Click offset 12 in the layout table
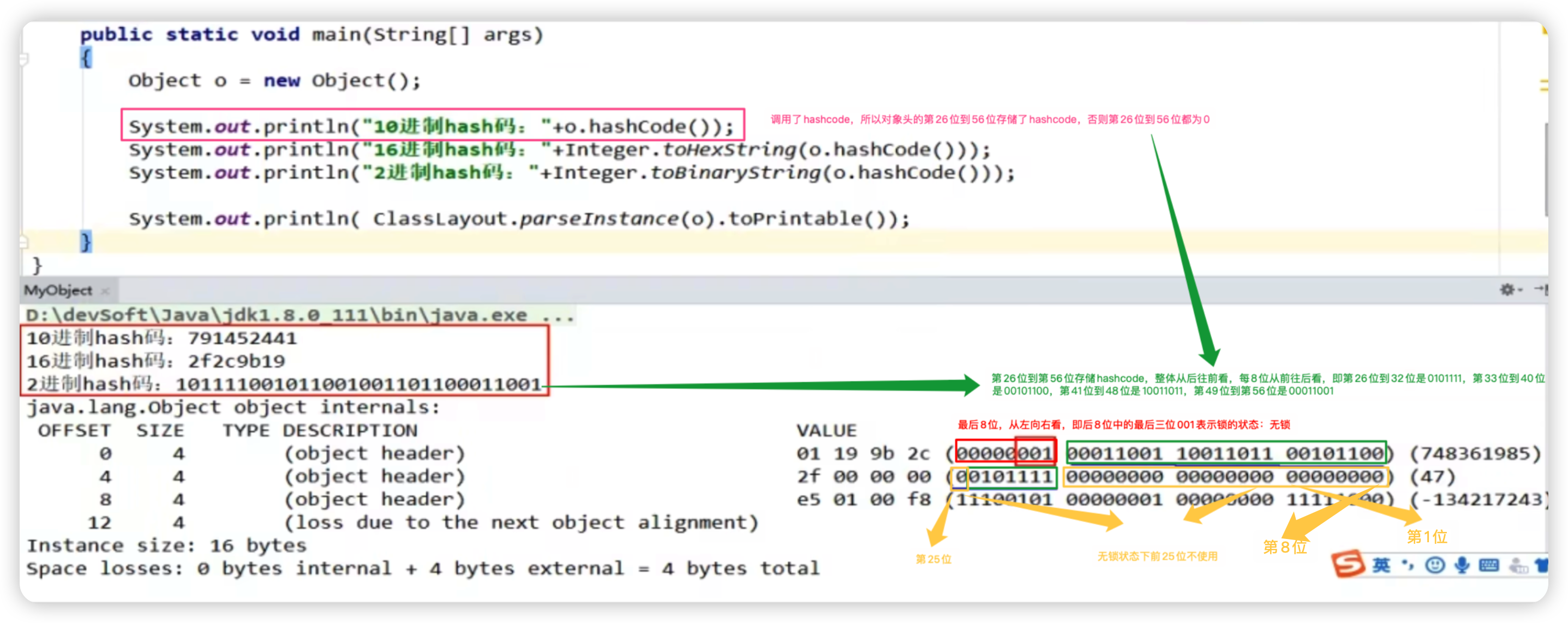1568x623 pixels. [99, 523]
